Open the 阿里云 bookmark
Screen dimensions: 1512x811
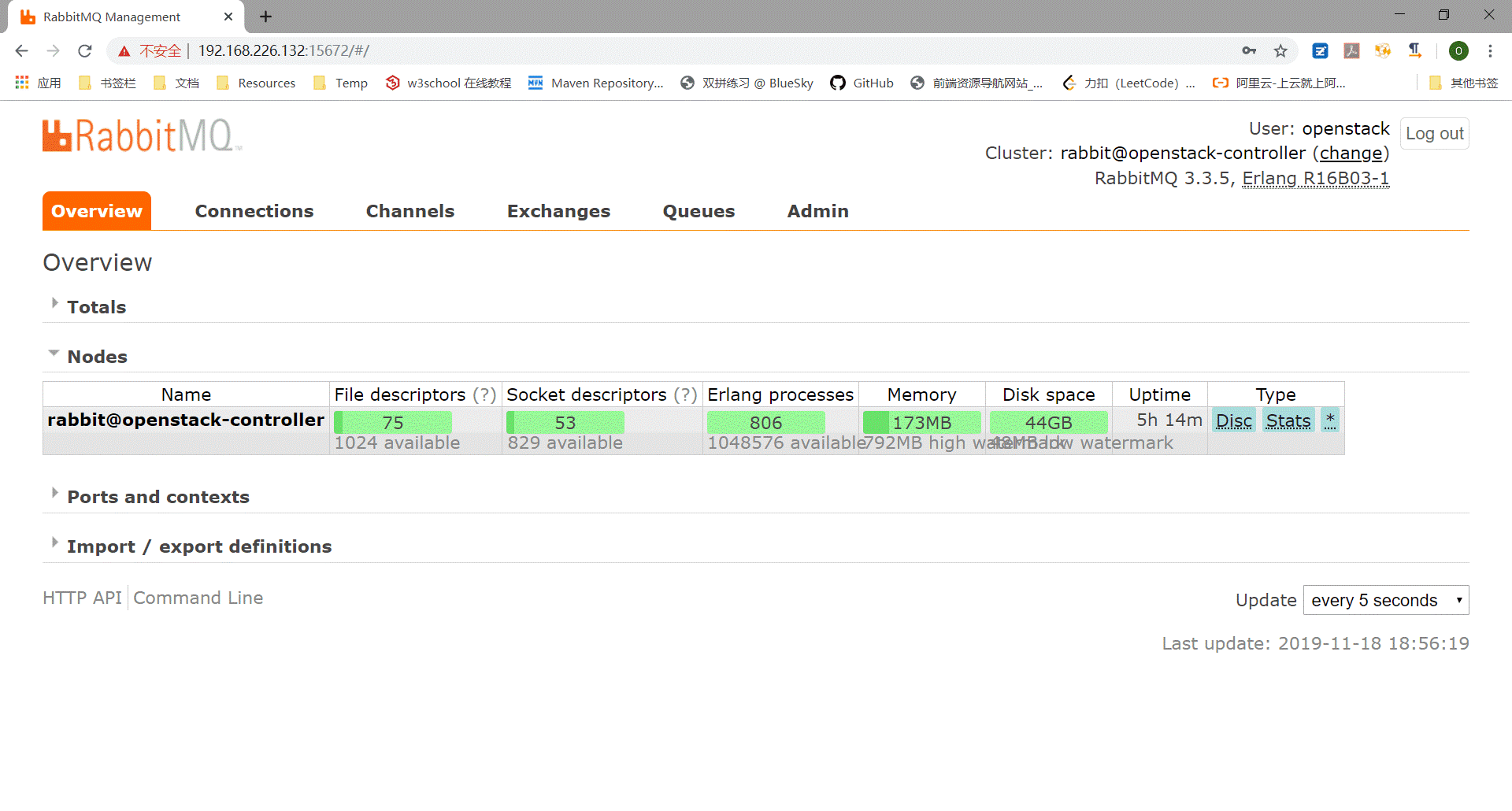1279,83
